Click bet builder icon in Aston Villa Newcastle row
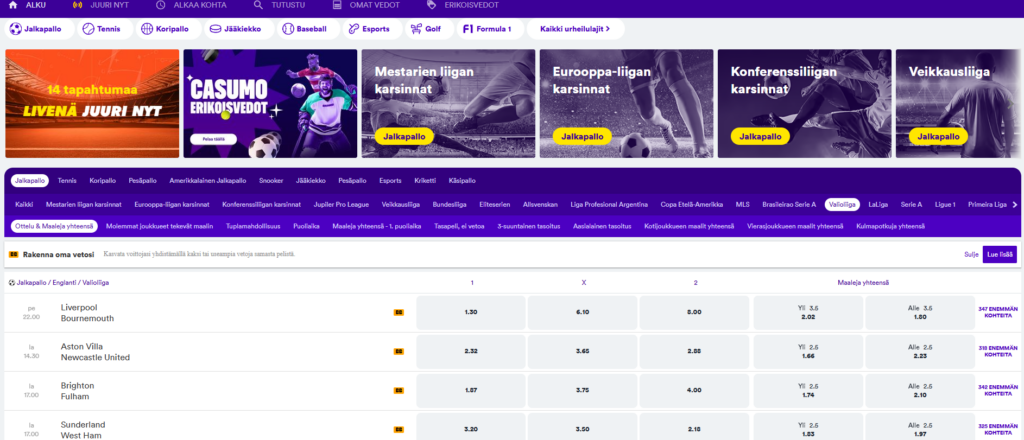Screen dimensions: 1024x440 point(398,352)
